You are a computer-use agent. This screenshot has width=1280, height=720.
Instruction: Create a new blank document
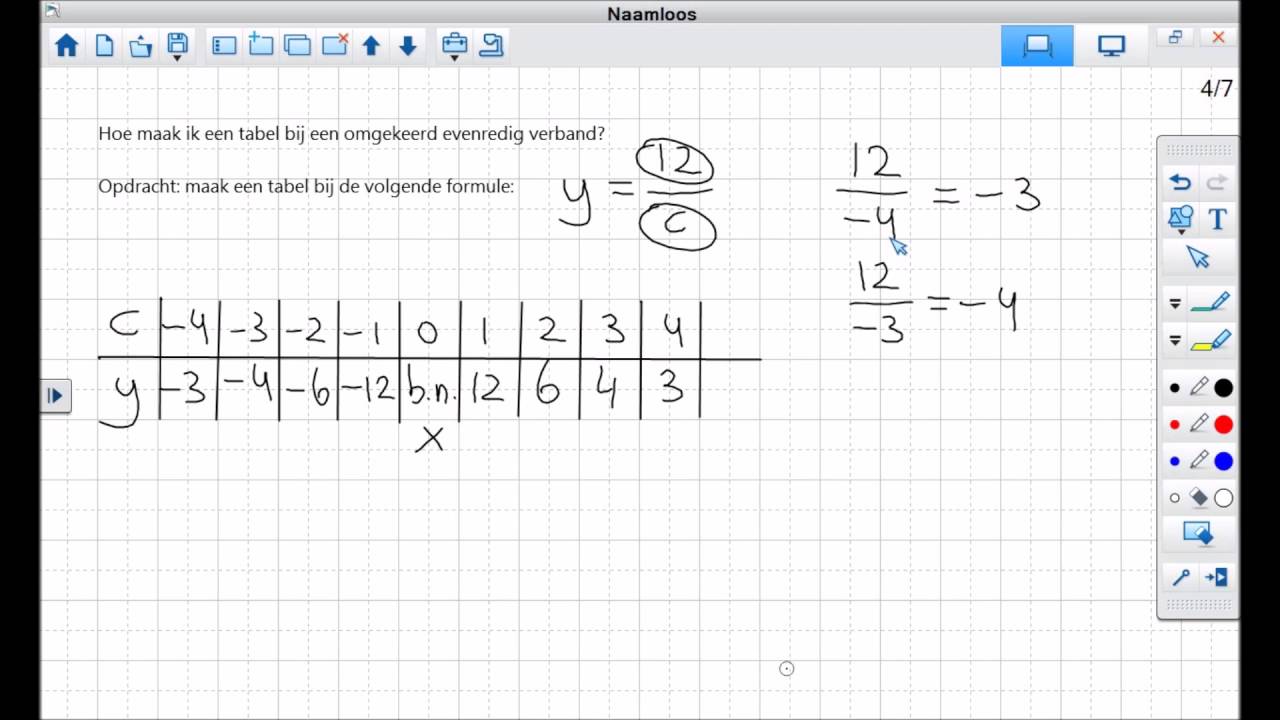[104, 45]
